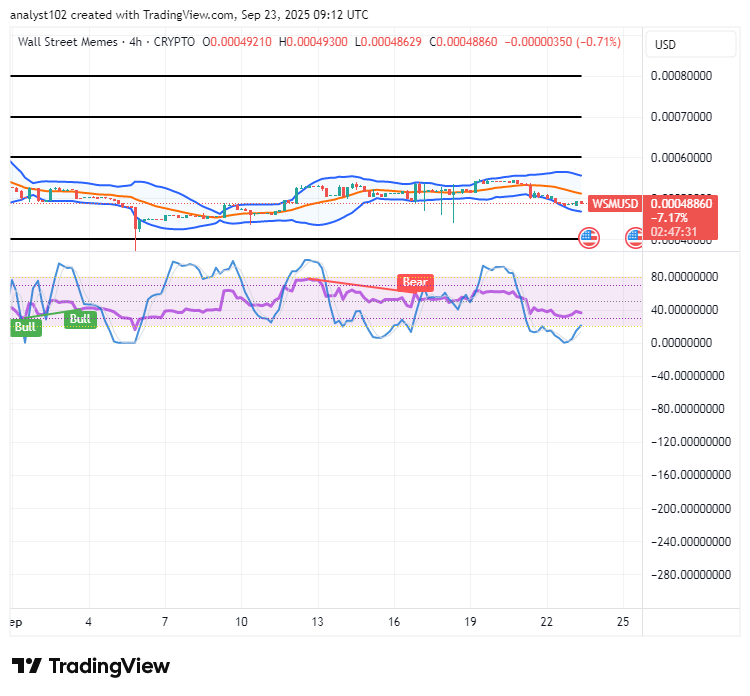
Task: Click the 02:47:31 countdown timer
Action: (673, 232)
